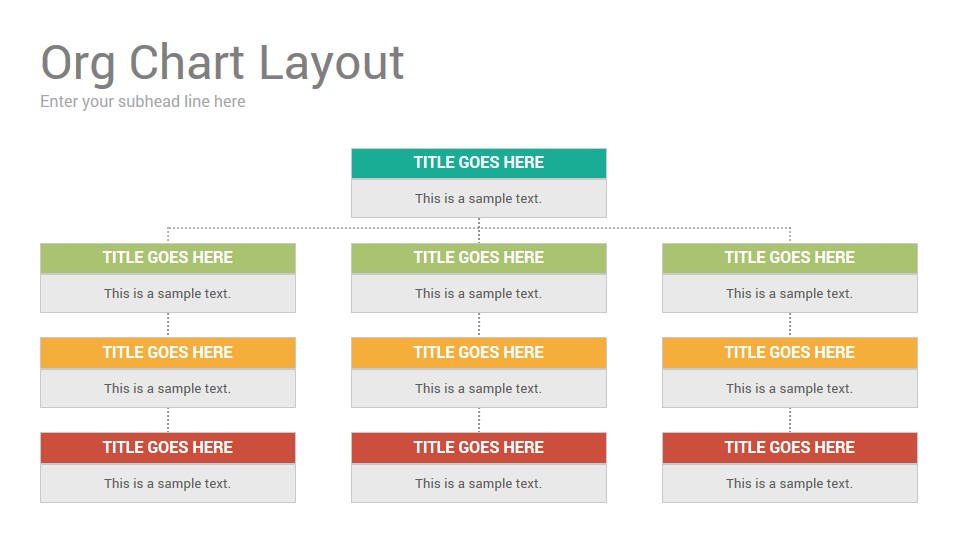Select the middle red title box
Viewport: 960px width, 540px height.
click(x=479, y=448)
